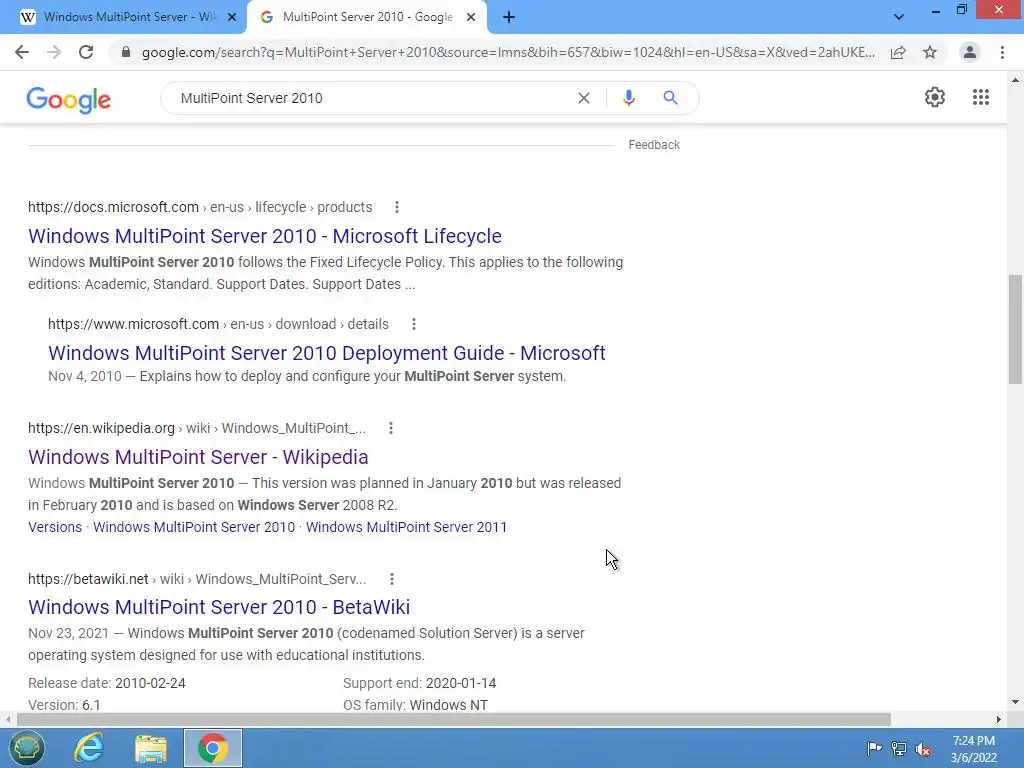Screen dimensions: 1024x768
Task: Open Google quick settings gear
Action: pyautogui.click(x=935, y=97)
